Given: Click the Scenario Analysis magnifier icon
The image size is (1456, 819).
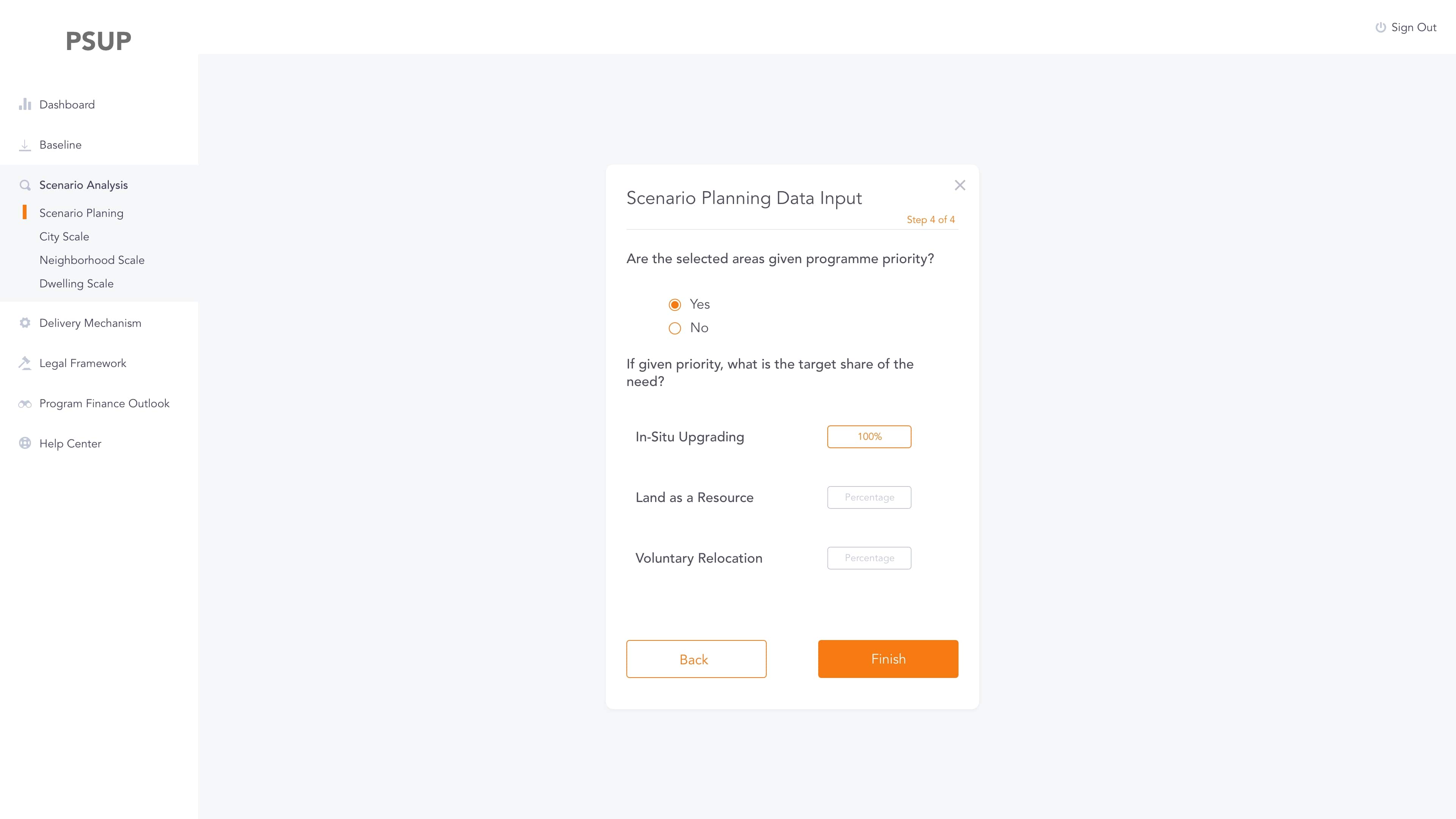Looking at the screenshot, I should click(25, 185).
